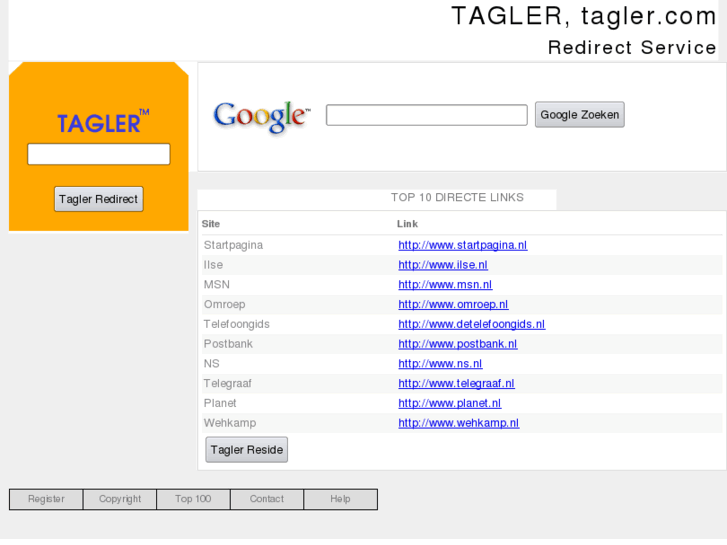
Task: Open the detelefoongids.nl link
Action: click(472, 324)
